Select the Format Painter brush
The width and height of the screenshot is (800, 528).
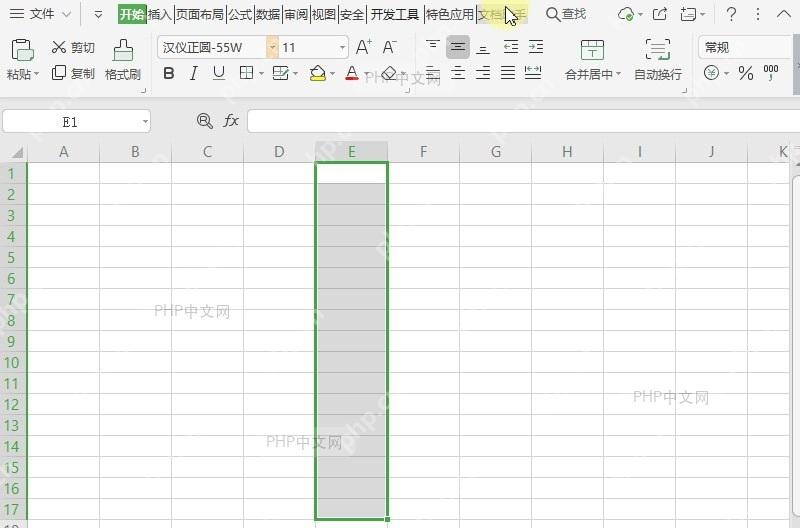click(123, 50)
